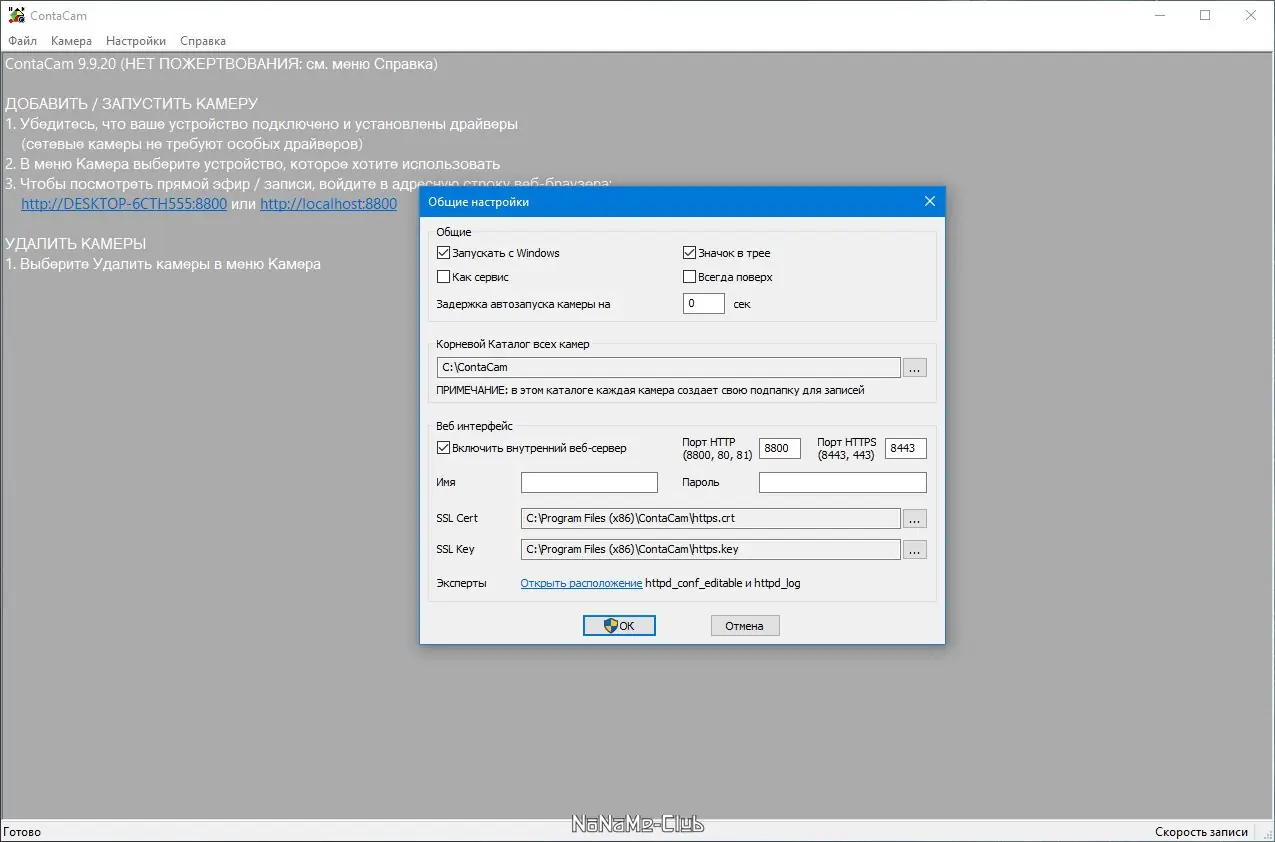Click the УДАЛИТЬ КАМЕРЫ heading
The width and height of the screenshot is (1275, 842).
point(76,244)
